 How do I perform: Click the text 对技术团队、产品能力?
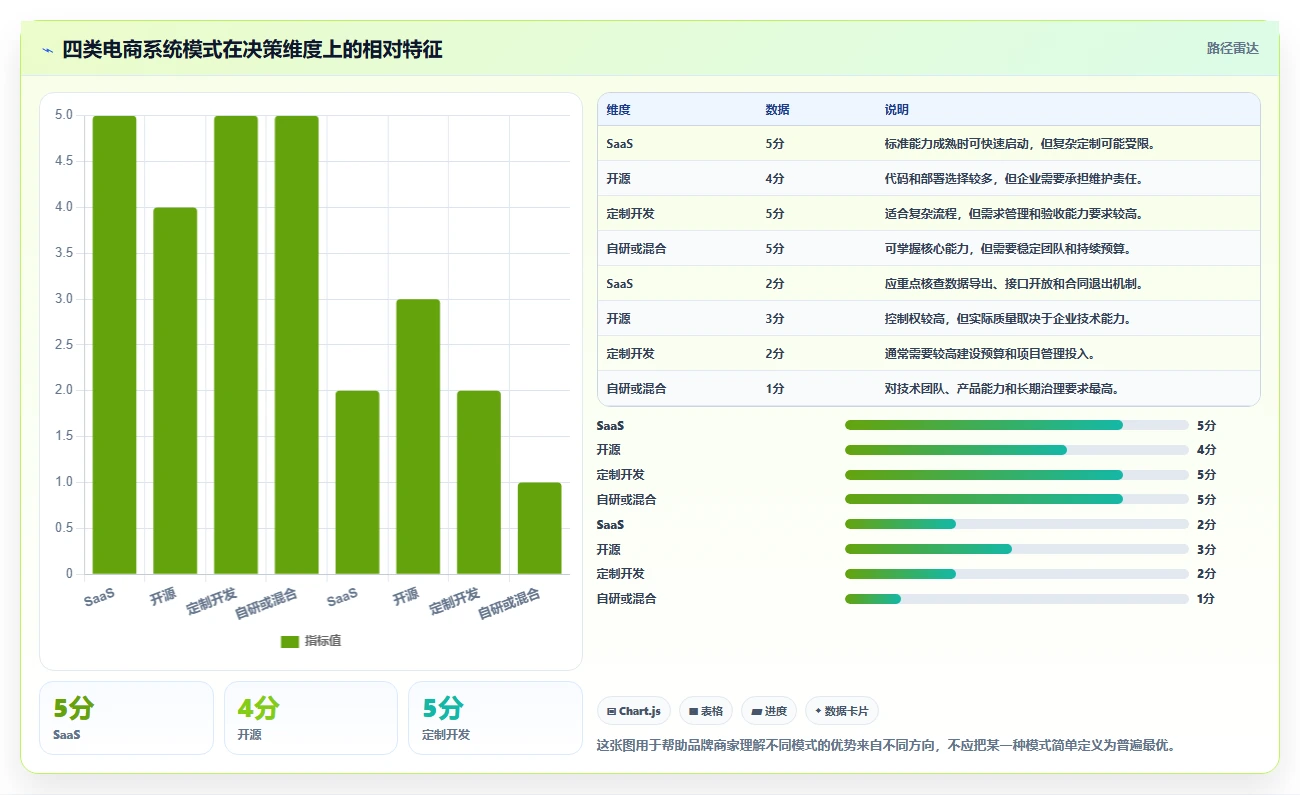click(x=945, y=389)
